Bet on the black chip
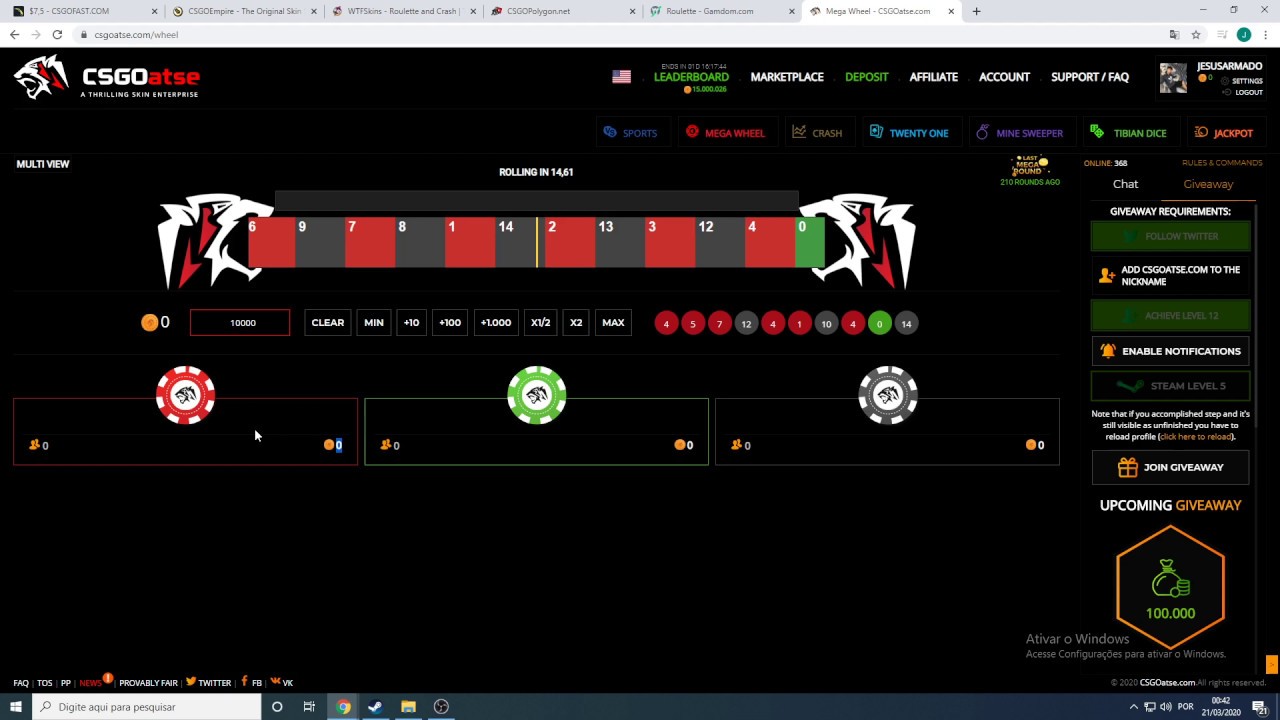 tap(888, 395)
